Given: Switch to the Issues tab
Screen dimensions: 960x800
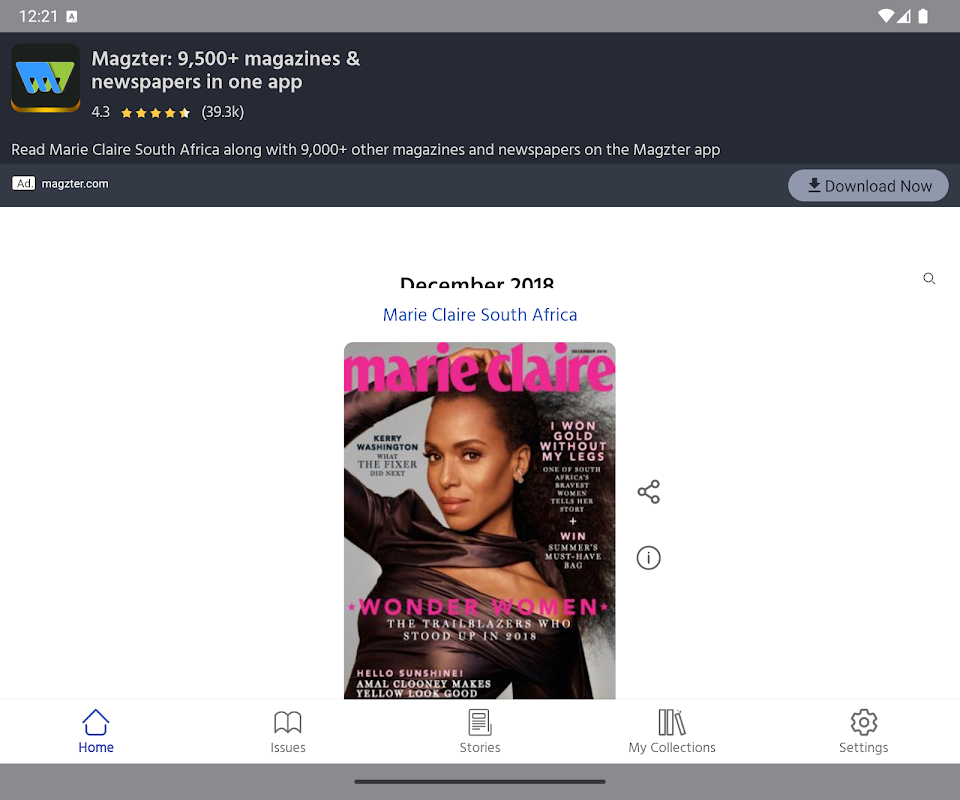Looking at the screenshot, I should click(x=288, y=731).
